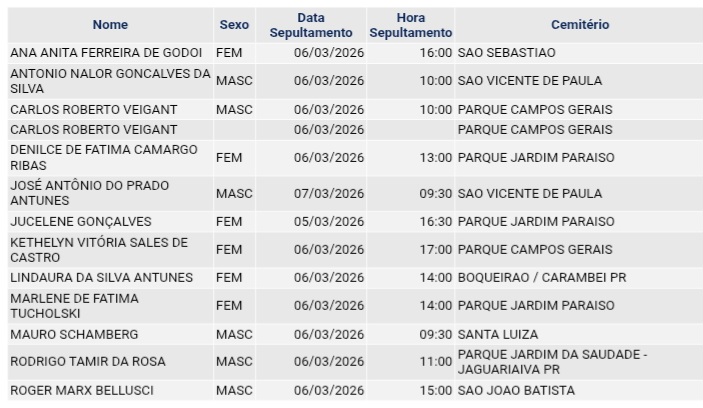Click the MARLENE DE FATIMA TUCHOLSKI name
Screen dimensions: 703x408
[x=75, y=306]
